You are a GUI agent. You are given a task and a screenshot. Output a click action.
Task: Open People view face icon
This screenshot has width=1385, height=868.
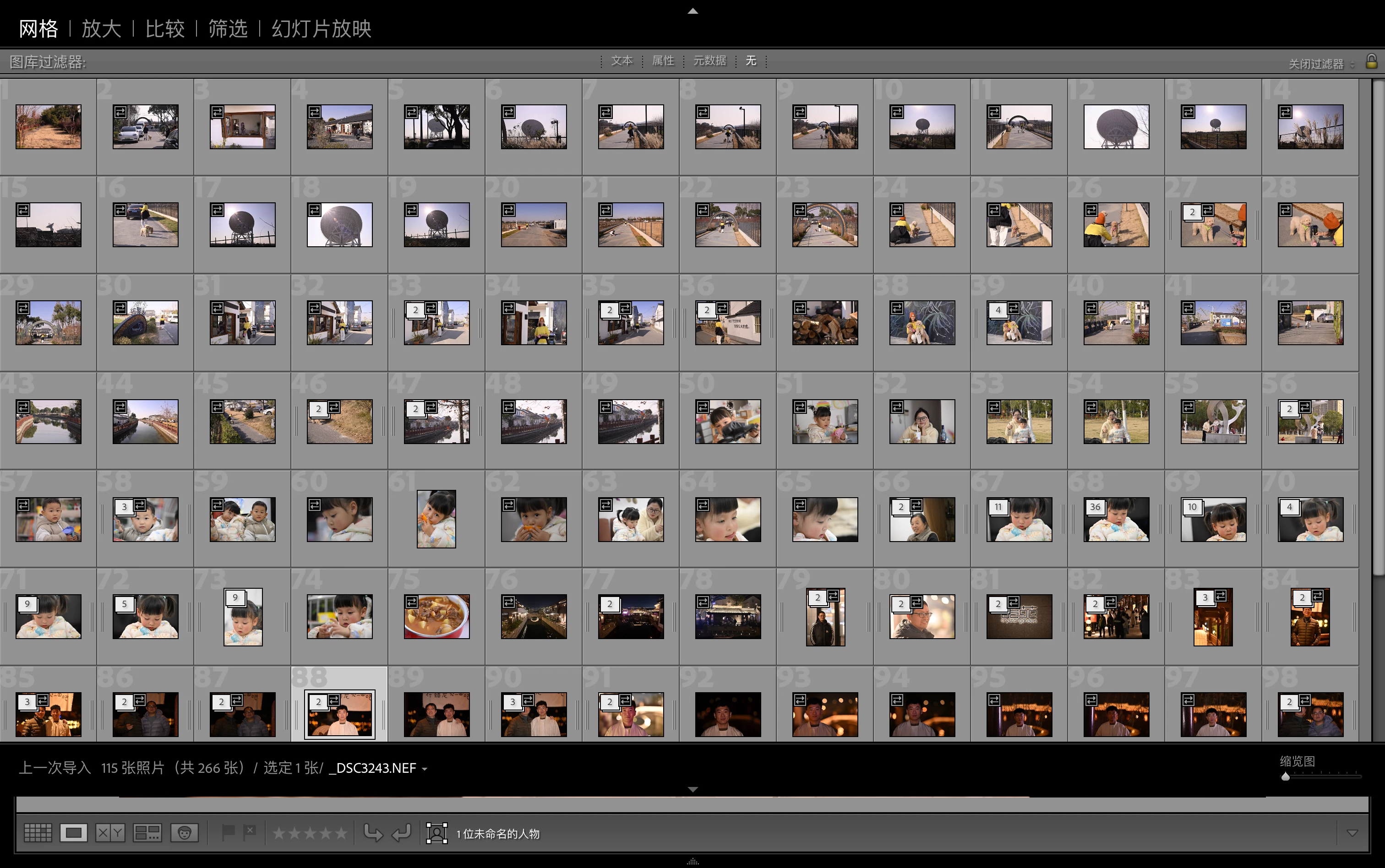coord(184,832)
